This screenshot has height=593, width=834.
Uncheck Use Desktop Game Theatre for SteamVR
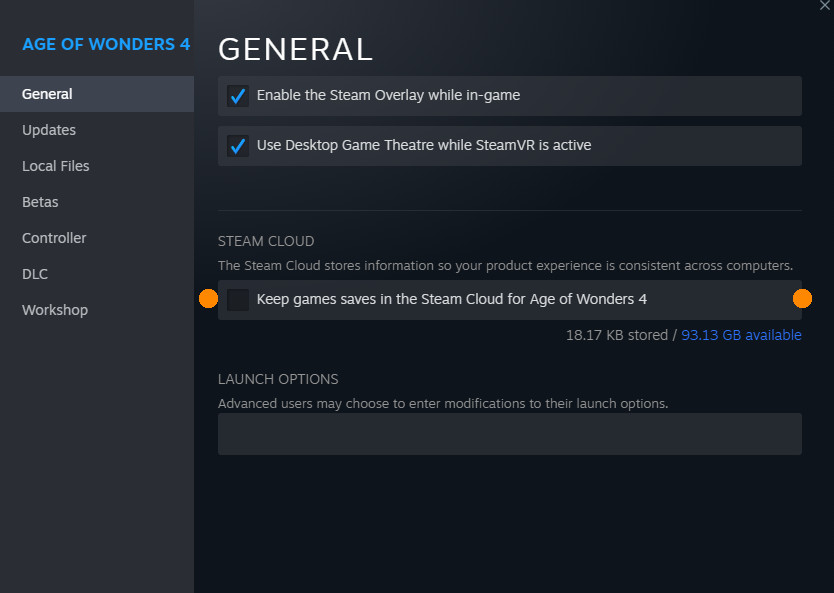[x=238, y=146]
